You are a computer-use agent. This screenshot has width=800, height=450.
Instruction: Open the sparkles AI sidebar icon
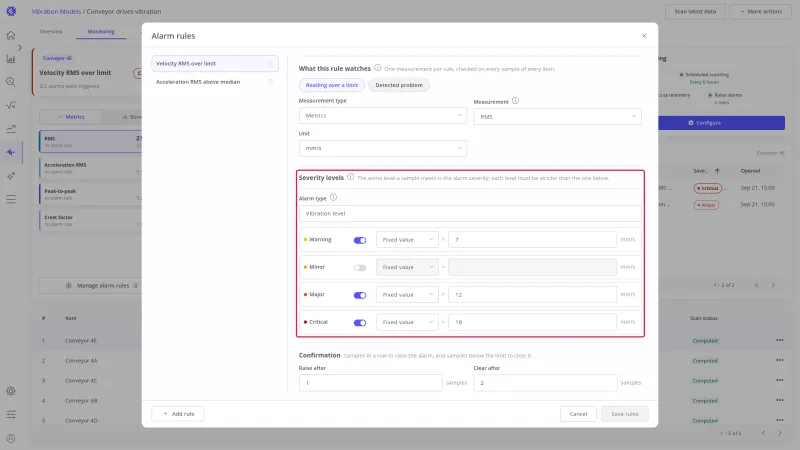pyautogui.click(x=11, y=176)
